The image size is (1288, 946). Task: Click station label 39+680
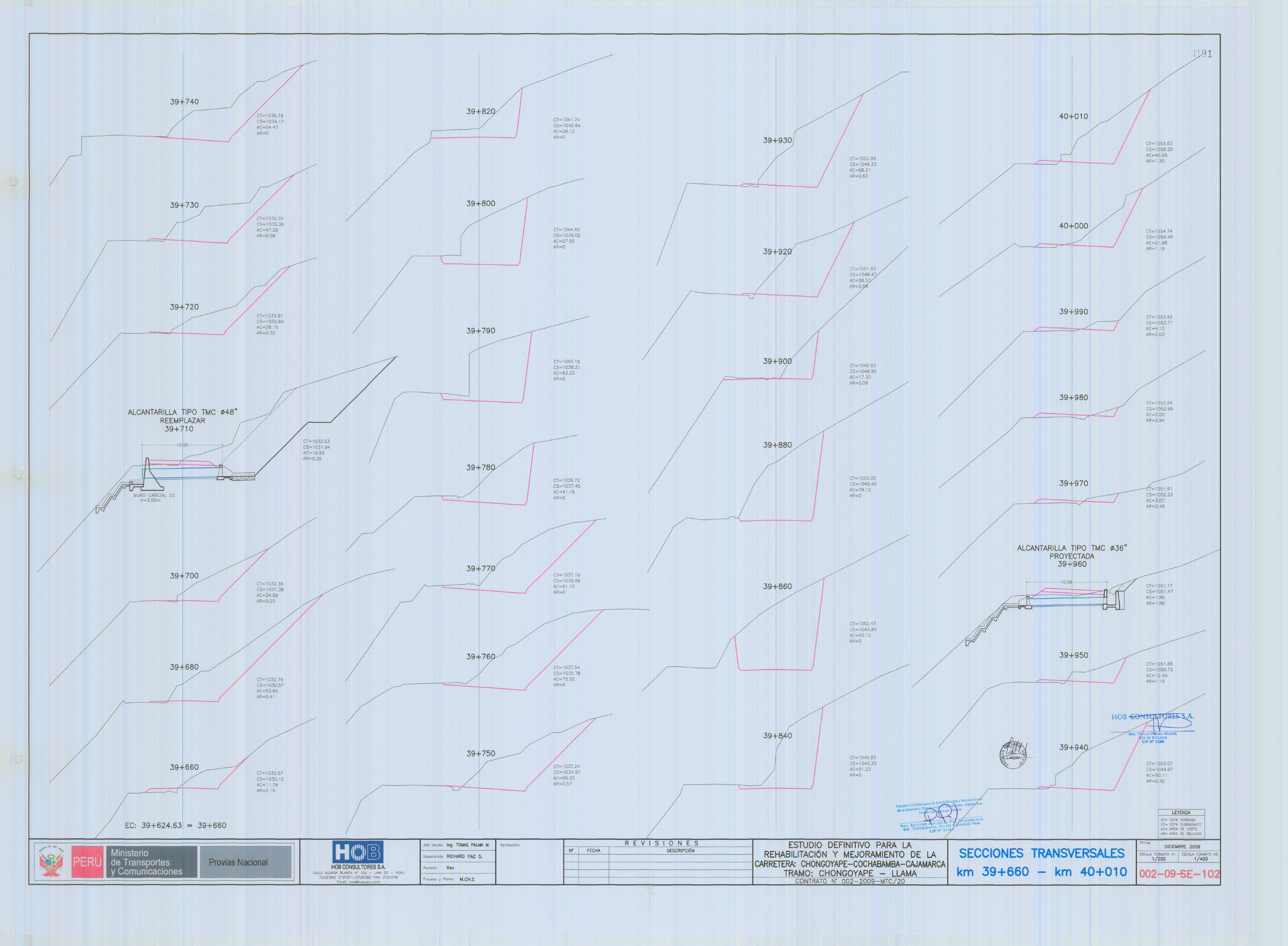tap(184, 667)
